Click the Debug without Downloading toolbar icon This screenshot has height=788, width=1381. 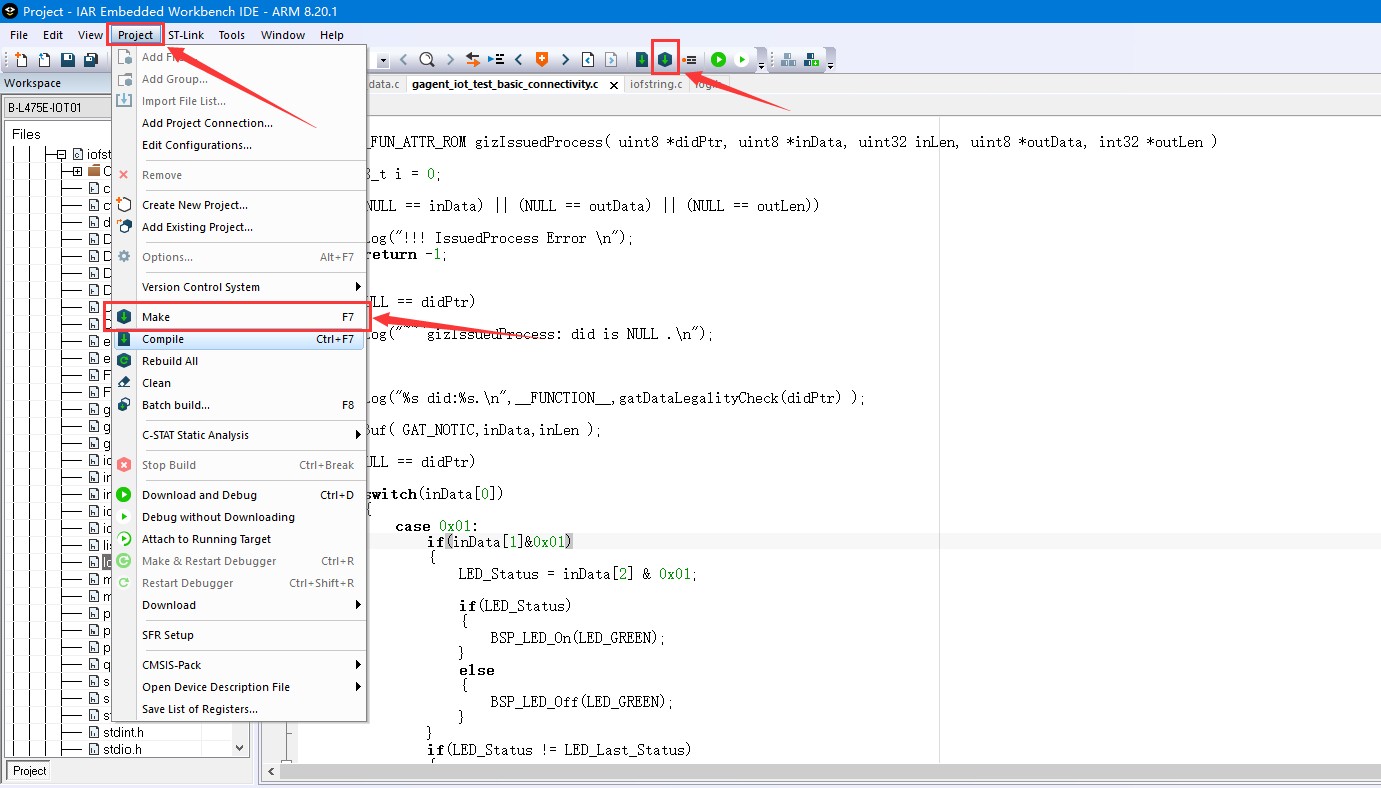742,60
